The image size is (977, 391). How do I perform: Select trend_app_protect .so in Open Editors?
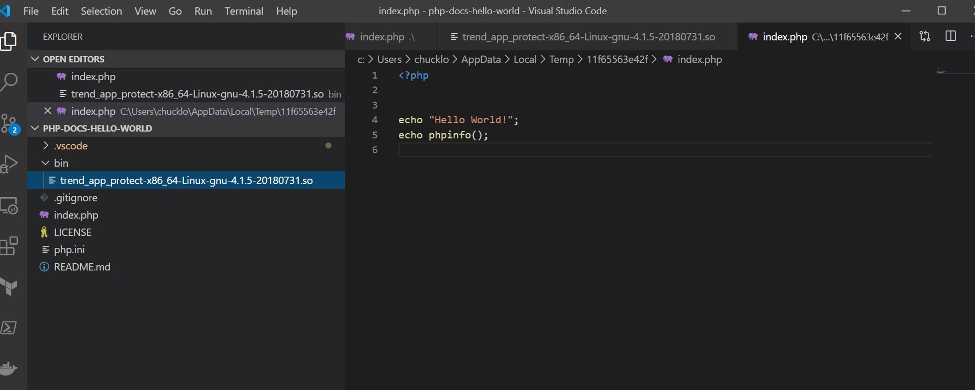coord(186,94)
